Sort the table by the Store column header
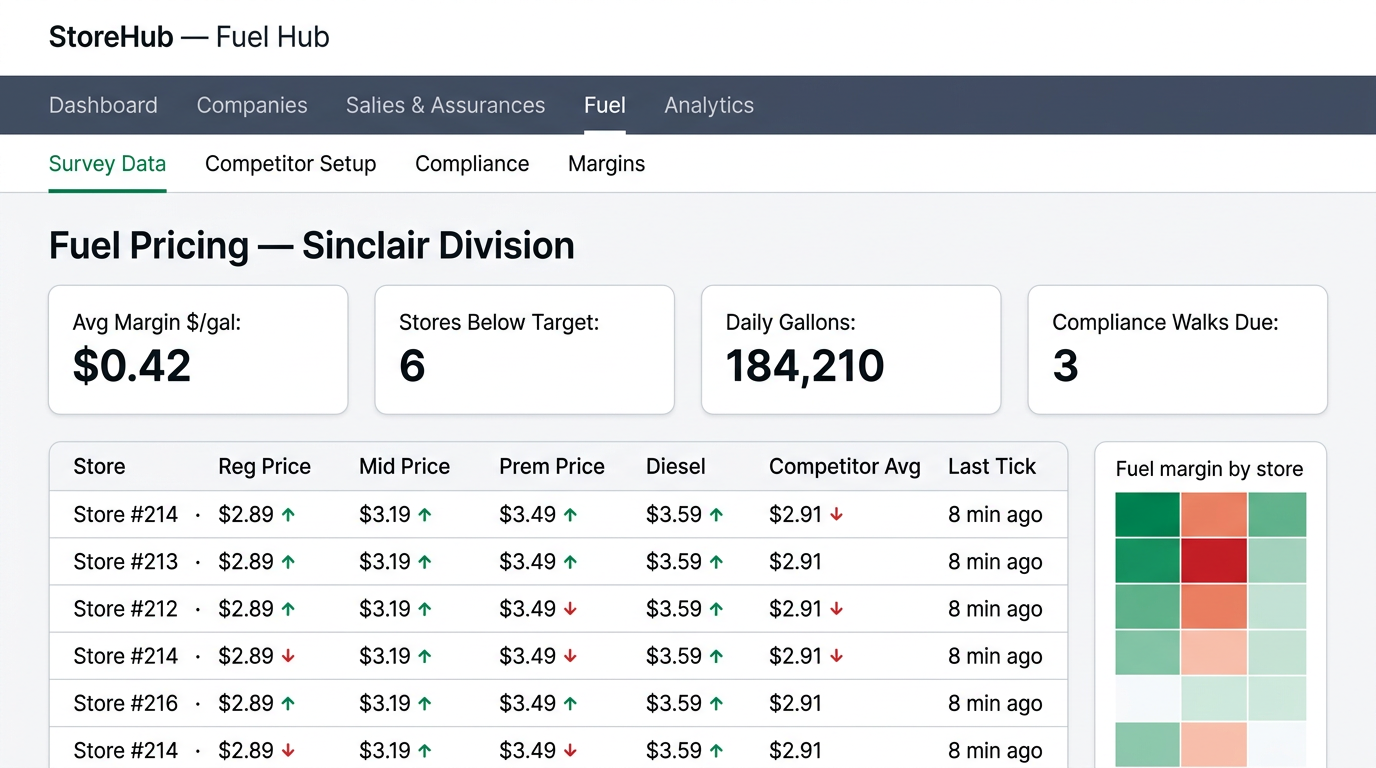This screenshot has height=768, width=1376. [99, 467]
